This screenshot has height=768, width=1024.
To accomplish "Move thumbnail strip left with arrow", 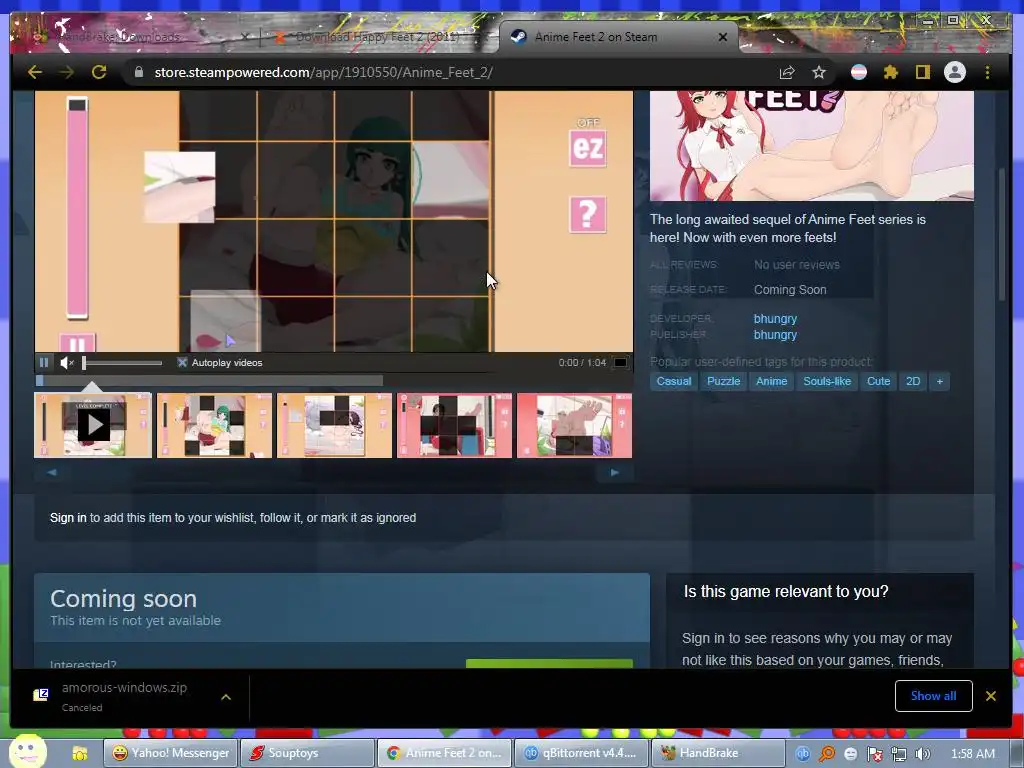I will [52, 472].
